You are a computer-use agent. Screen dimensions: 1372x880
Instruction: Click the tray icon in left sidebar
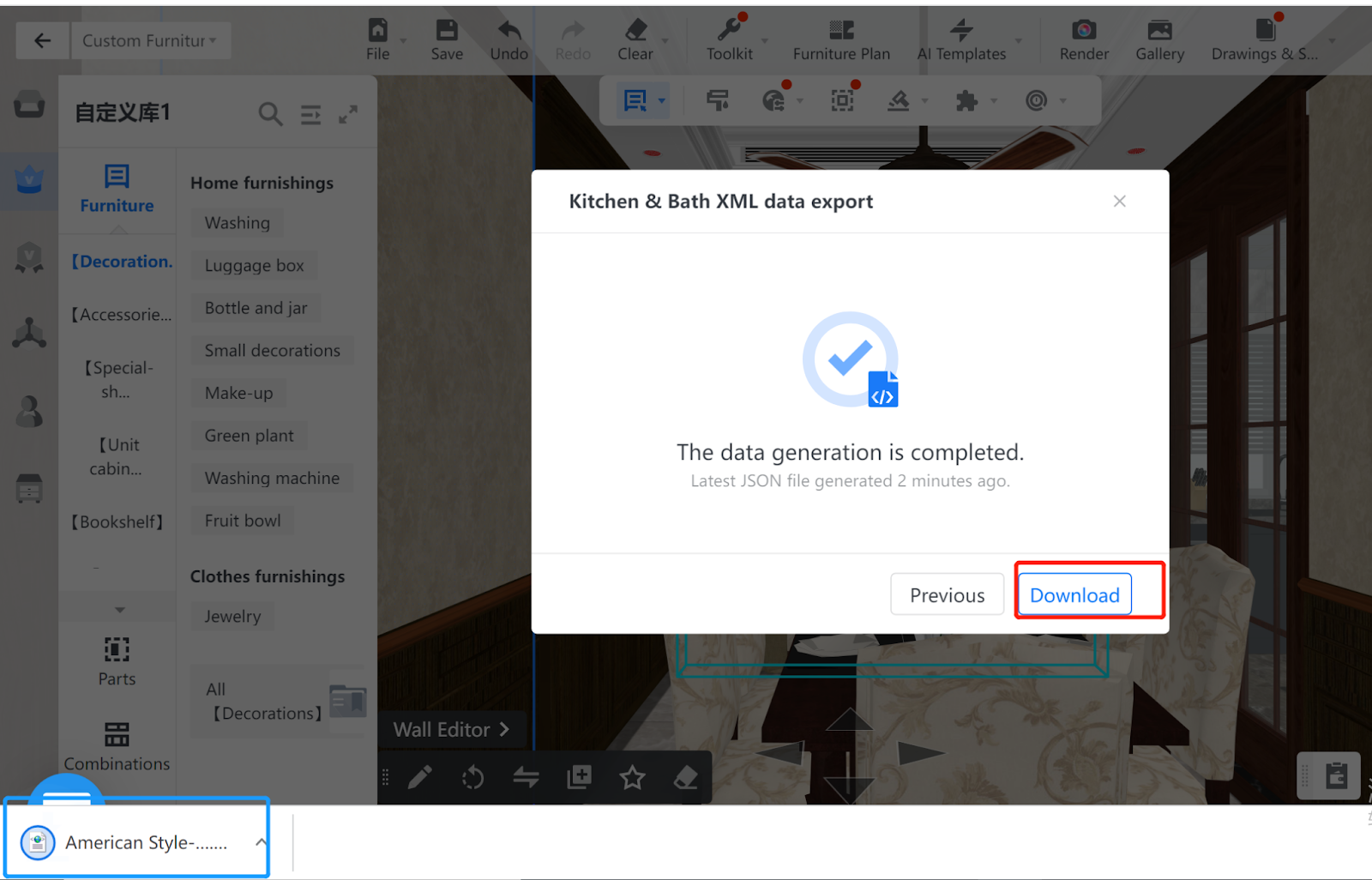[29, 105]
